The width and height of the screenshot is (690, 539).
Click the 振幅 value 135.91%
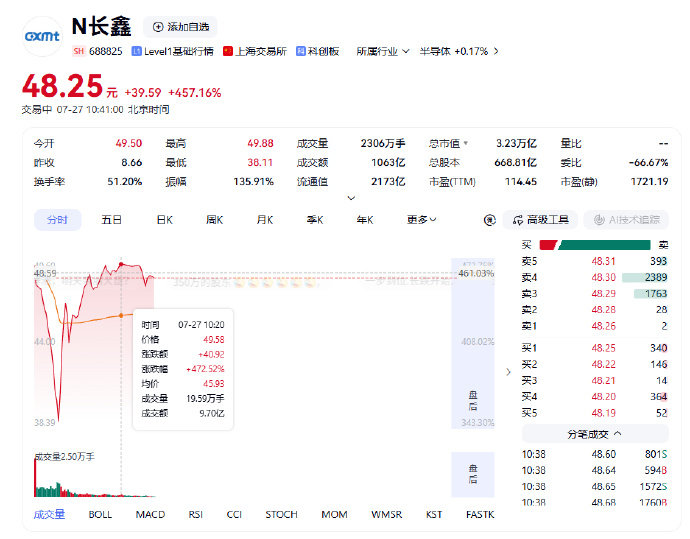253,182
